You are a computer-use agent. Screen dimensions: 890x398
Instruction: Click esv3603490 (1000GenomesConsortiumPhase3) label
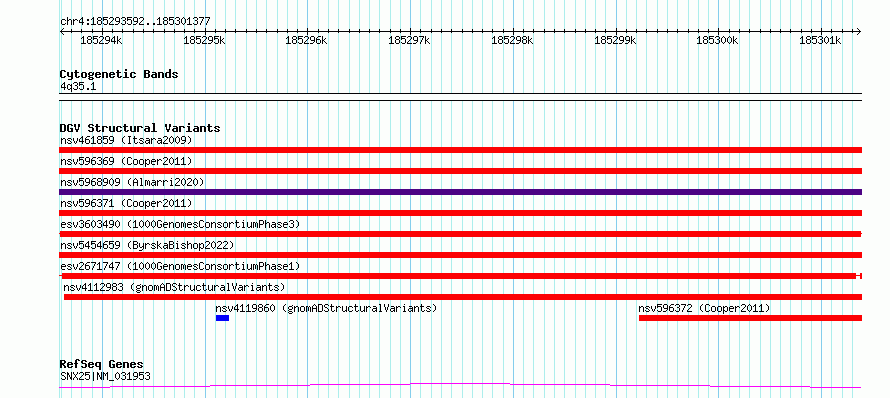(179, 224)
